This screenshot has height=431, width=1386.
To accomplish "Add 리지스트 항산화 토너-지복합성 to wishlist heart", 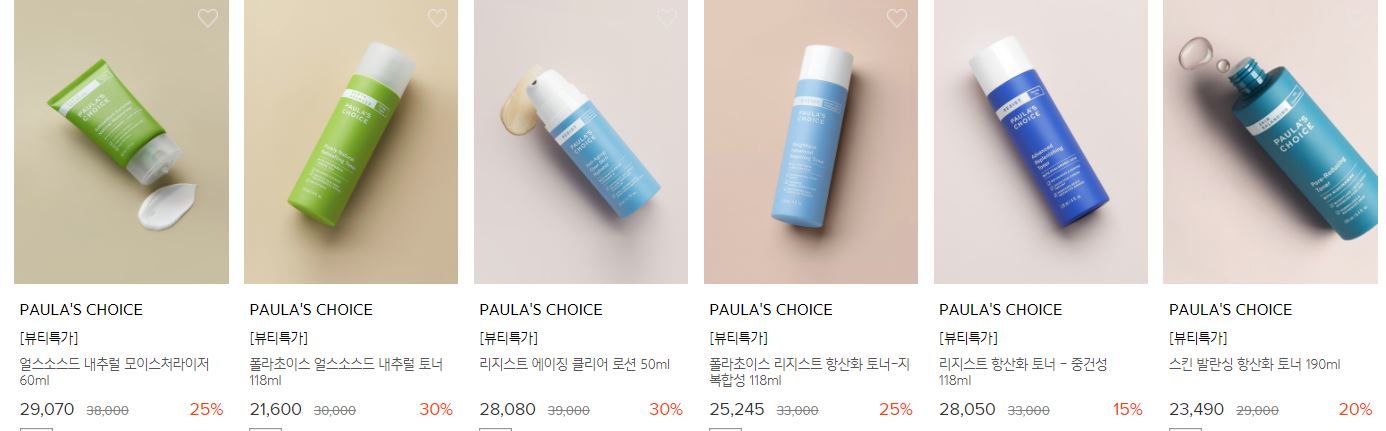I will pos(897,18).
